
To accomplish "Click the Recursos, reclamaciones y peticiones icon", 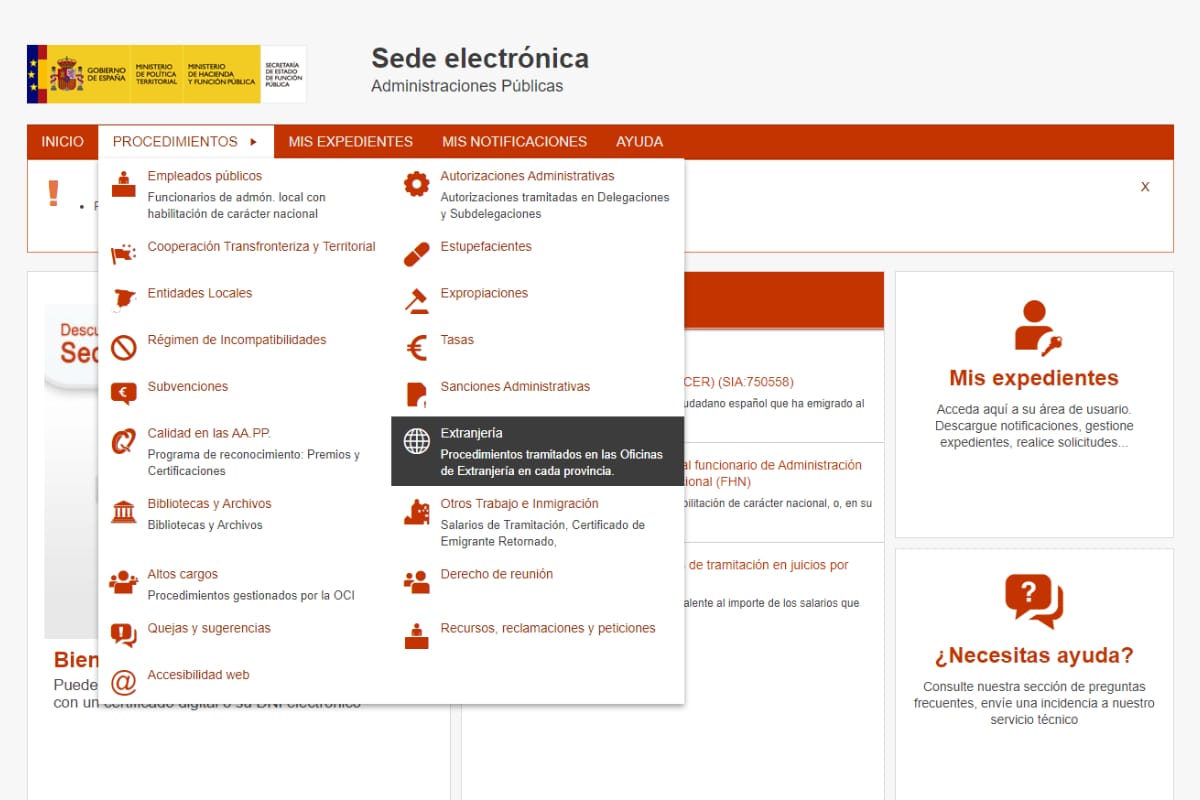I will point(416,635).
